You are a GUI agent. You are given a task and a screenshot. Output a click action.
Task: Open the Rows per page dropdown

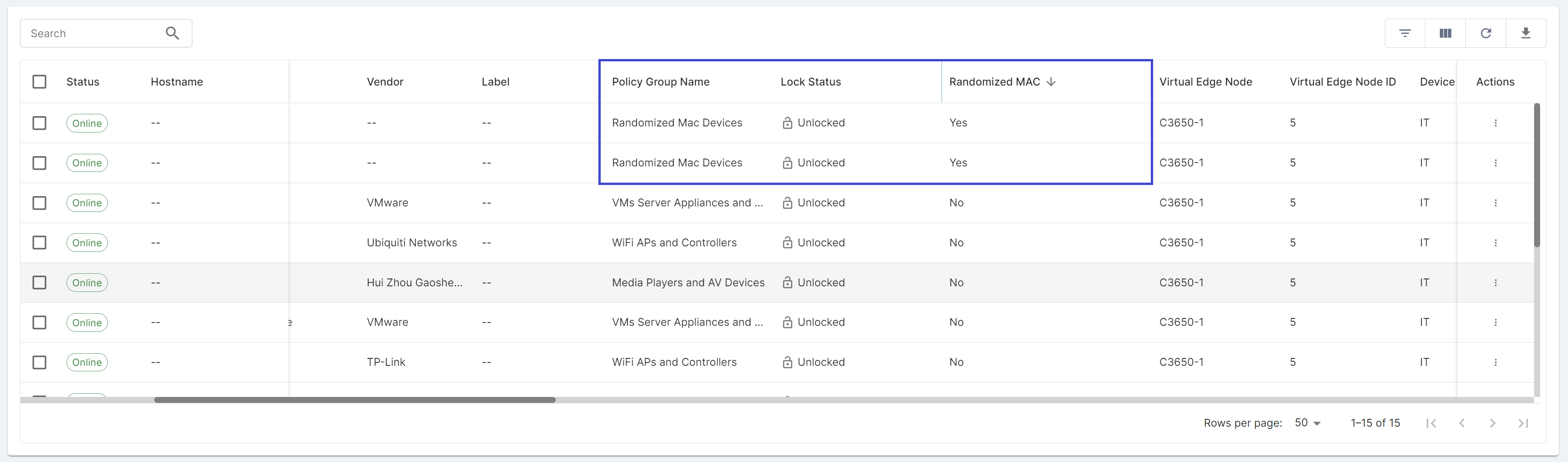[x=1307, y=422]
